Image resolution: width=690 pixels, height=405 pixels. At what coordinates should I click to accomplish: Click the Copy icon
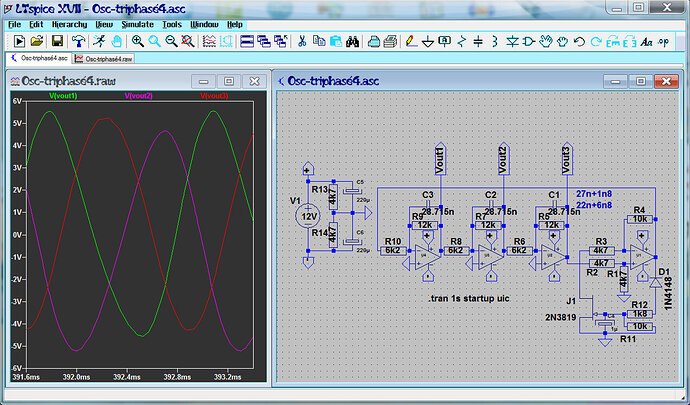tap(319, 41)
